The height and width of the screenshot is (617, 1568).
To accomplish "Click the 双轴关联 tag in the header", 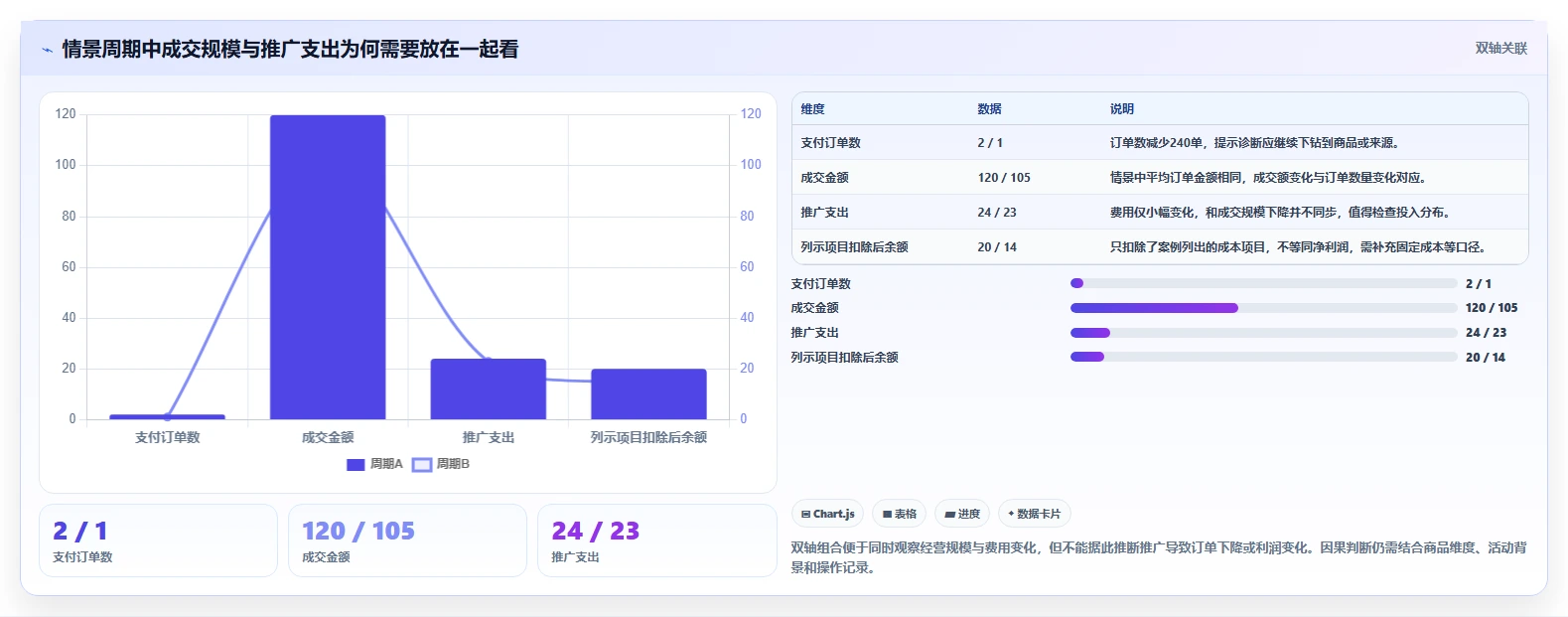I will (x=1500, y=49).
